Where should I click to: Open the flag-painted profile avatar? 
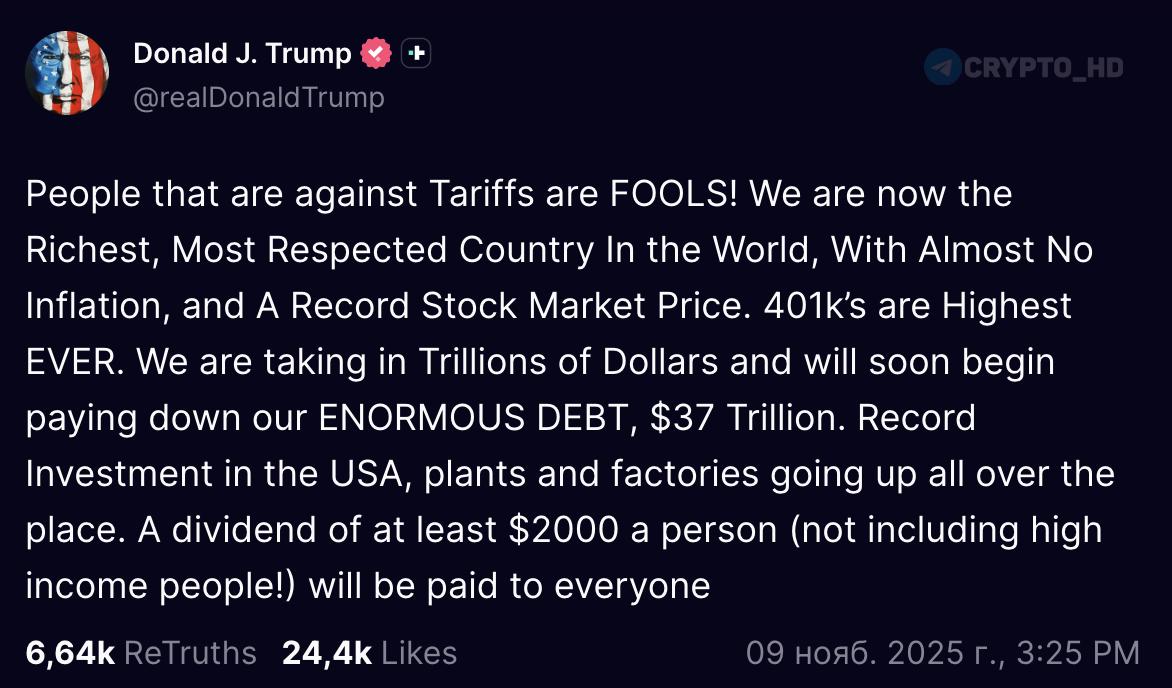[67, 72]
